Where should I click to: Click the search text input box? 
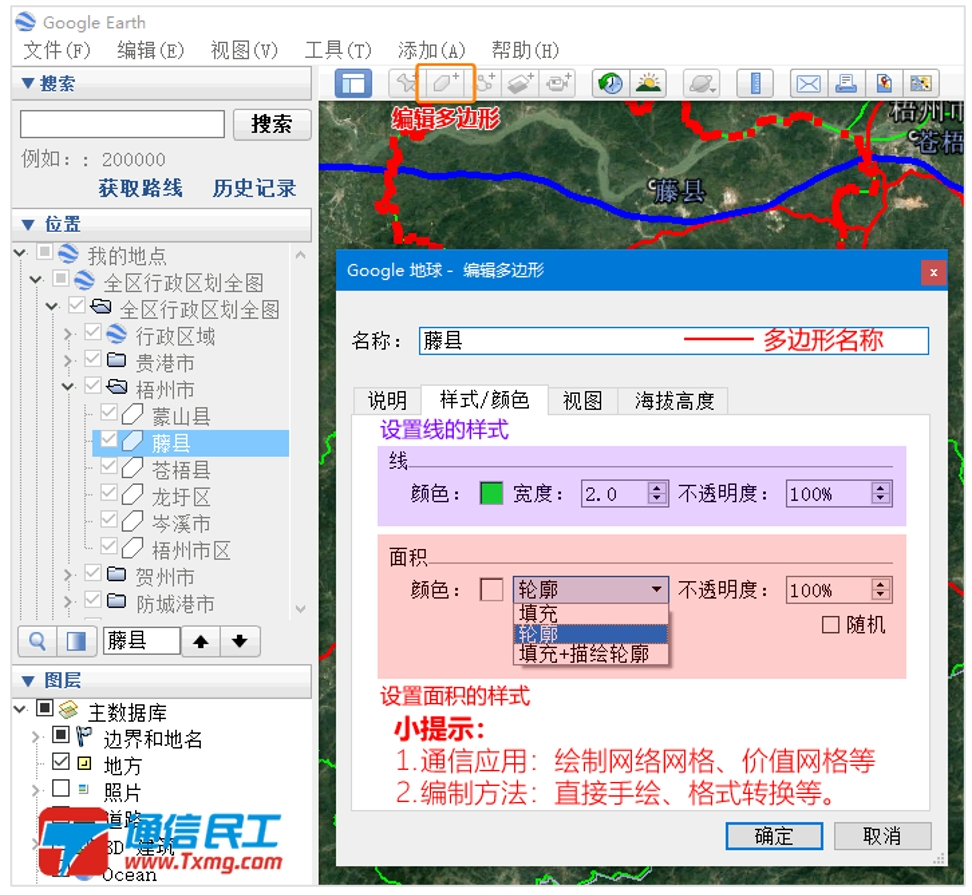pos(122,124)
